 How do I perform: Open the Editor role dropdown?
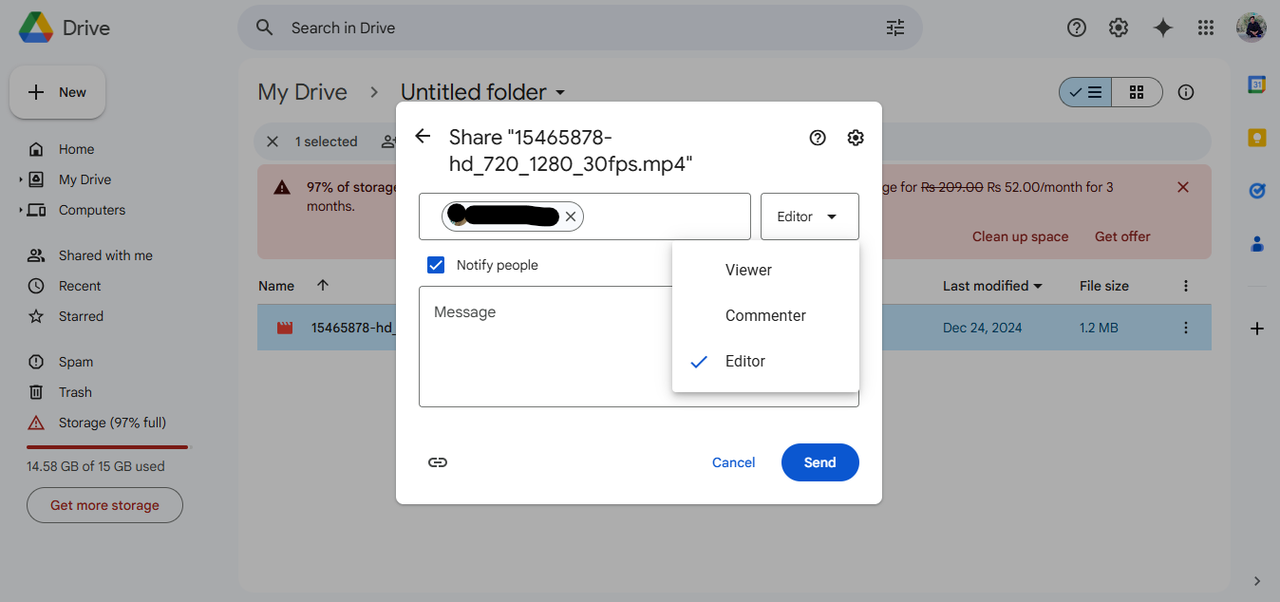[809, 216]
